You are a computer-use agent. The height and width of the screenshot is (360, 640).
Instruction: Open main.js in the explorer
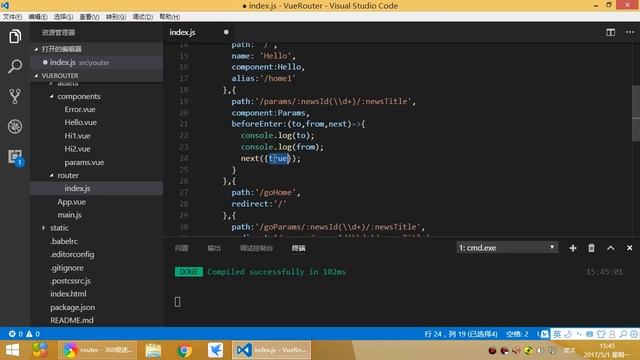(x=69, y=215)
